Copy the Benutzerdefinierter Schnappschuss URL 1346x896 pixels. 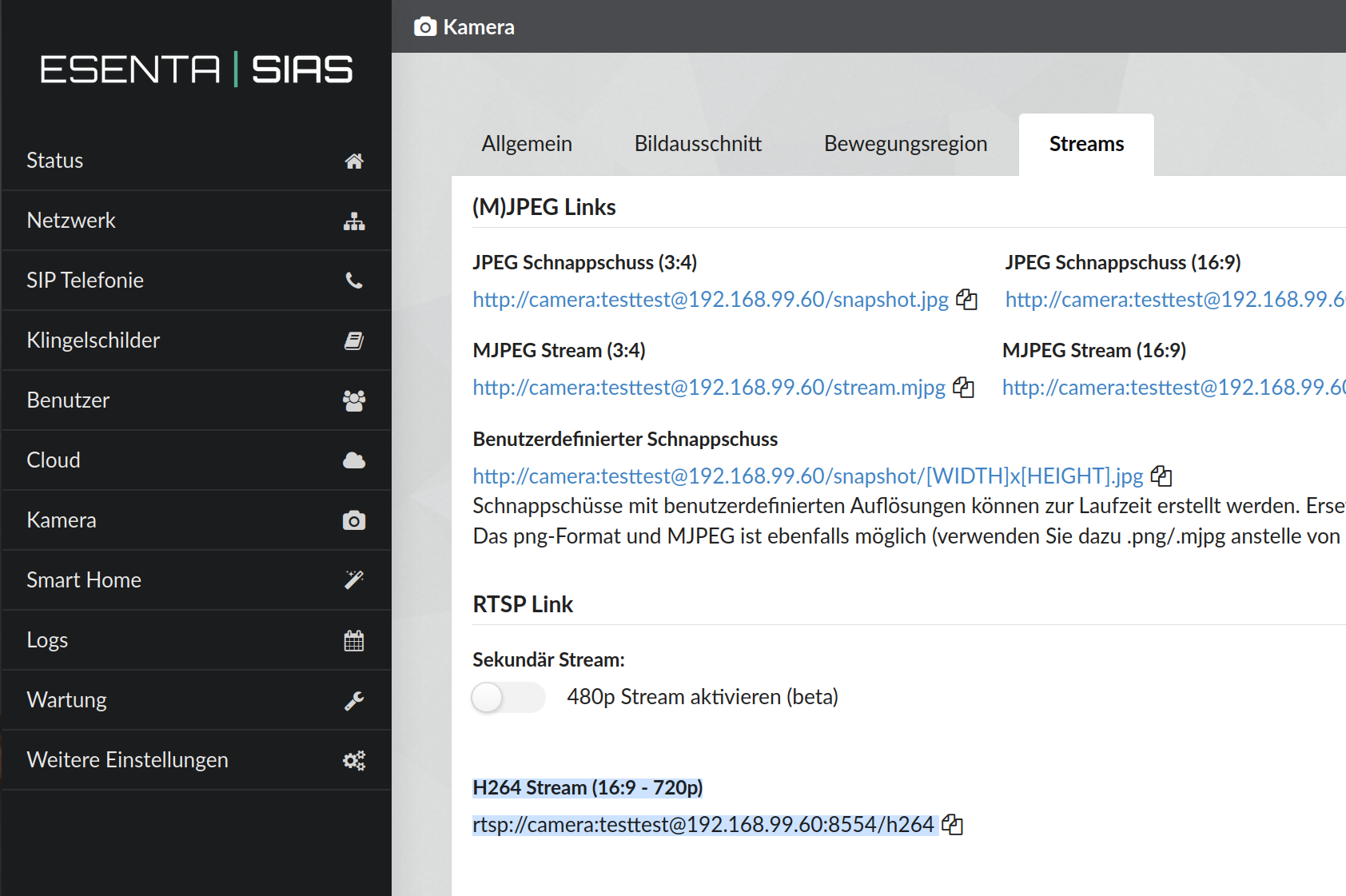1161,476
